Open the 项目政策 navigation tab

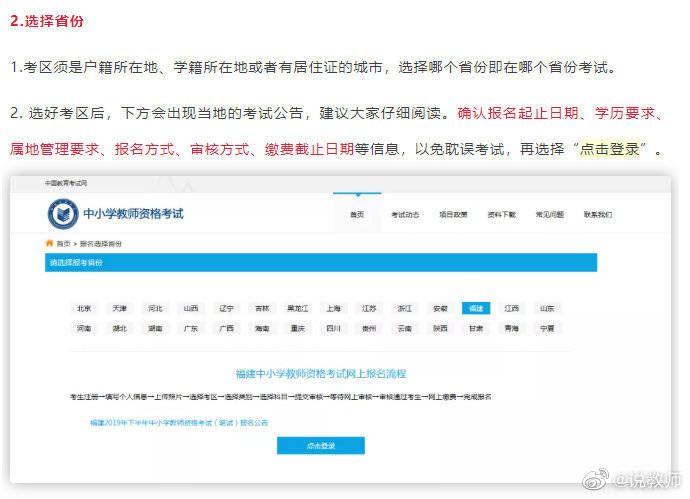453,214
